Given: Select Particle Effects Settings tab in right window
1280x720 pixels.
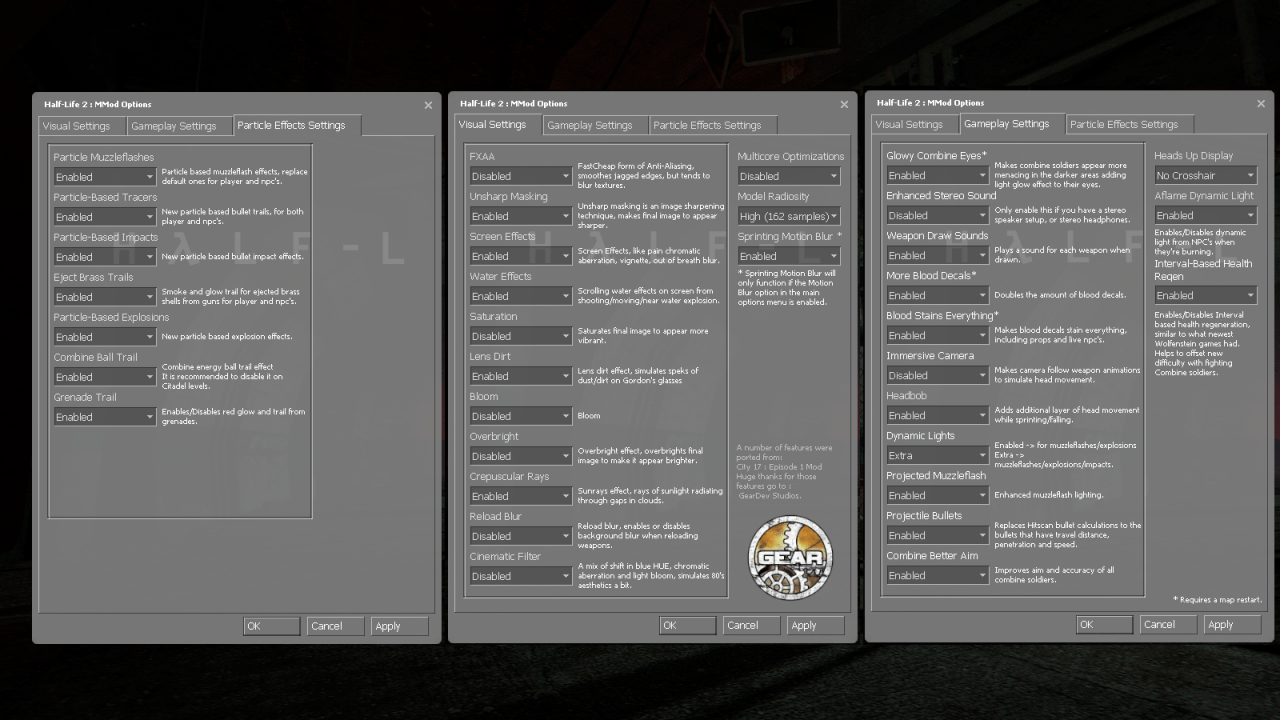Looking at the screenshot, I should (x=1123, y=125).
